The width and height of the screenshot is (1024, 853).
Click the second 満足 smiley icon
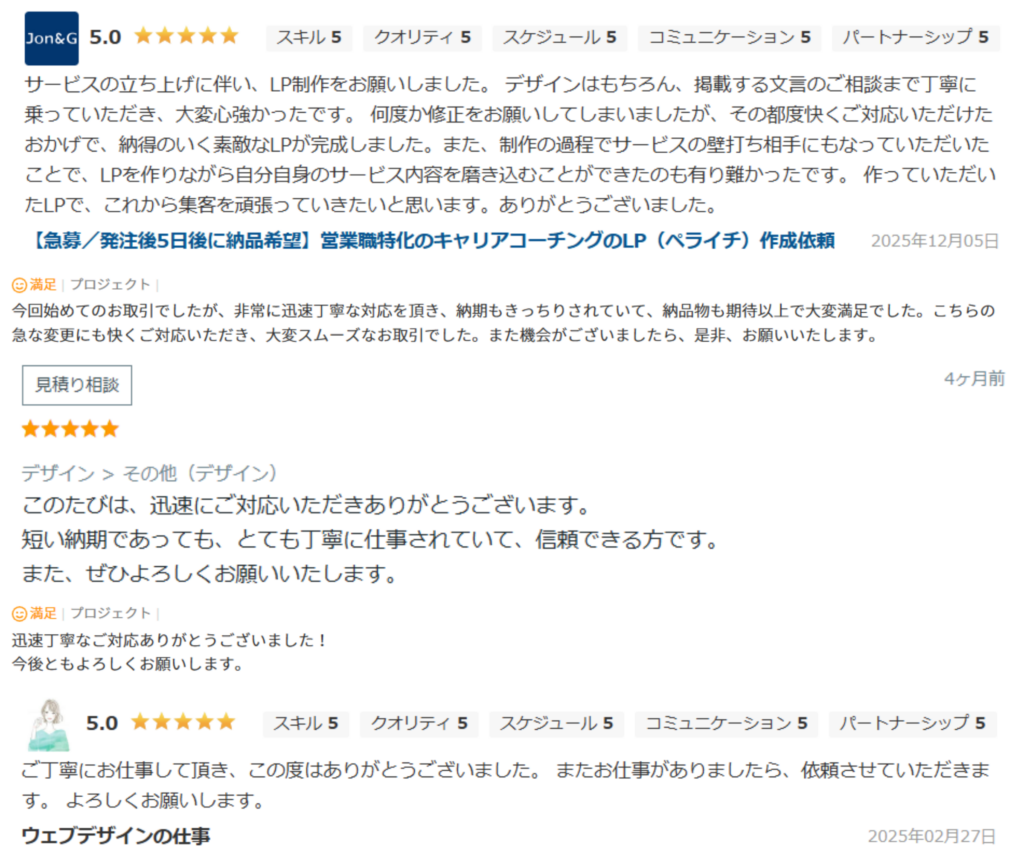(19, 613)
